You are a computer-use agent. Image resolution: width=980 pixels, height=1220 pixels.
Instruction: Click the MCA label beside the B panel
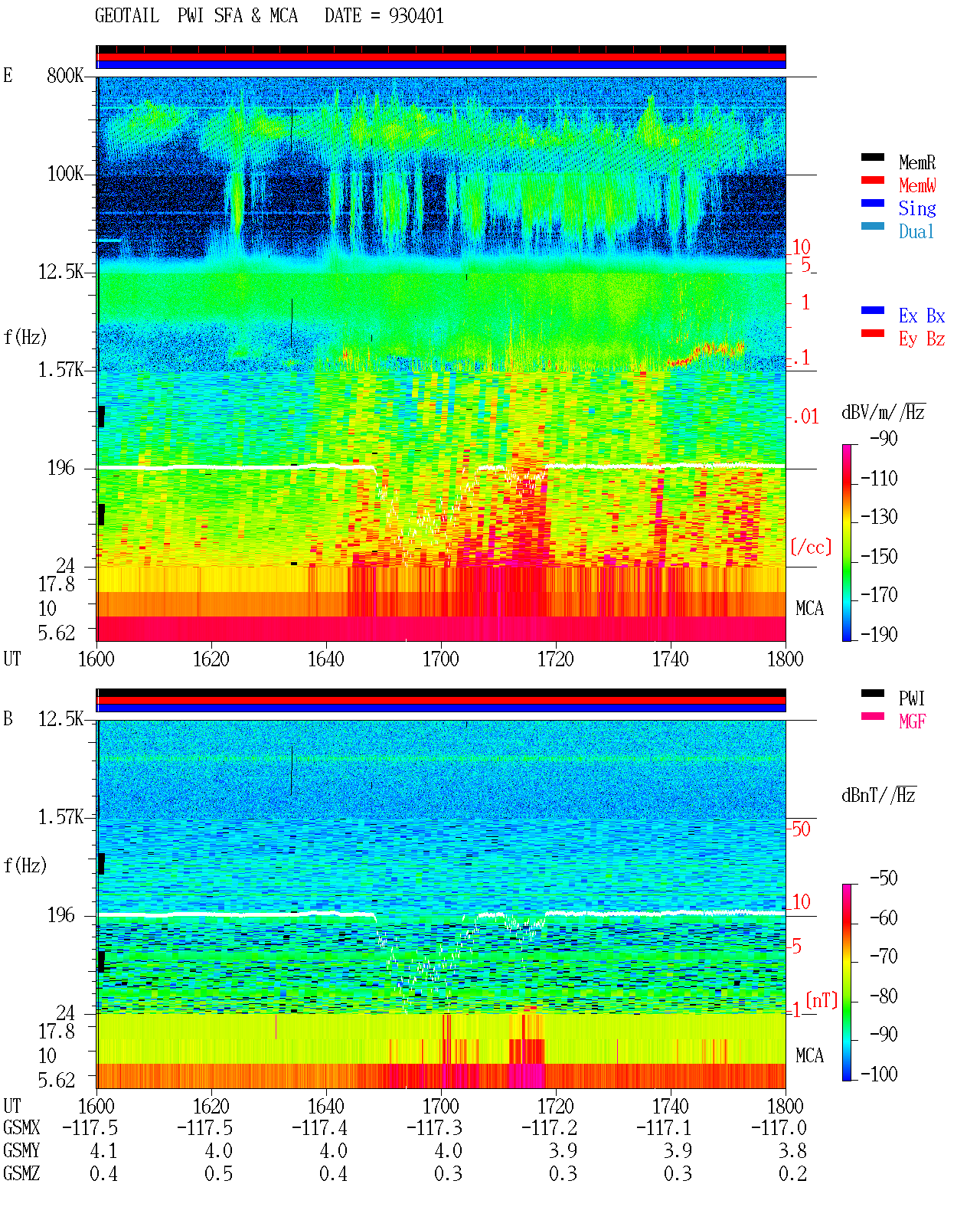tap(809, 1056)
